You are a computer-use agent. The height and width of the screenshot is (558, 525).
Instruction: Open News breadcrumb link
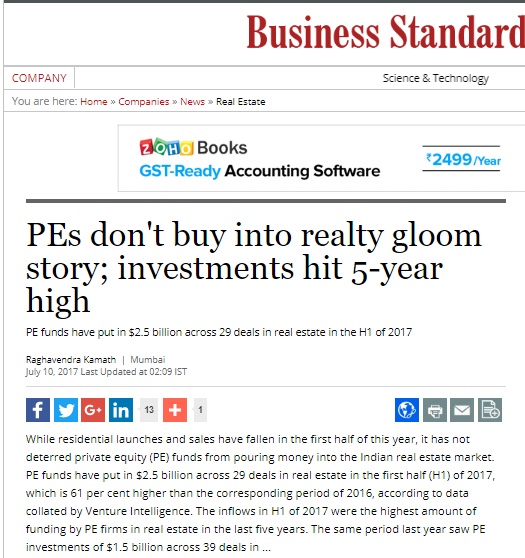tap(193, 102)
